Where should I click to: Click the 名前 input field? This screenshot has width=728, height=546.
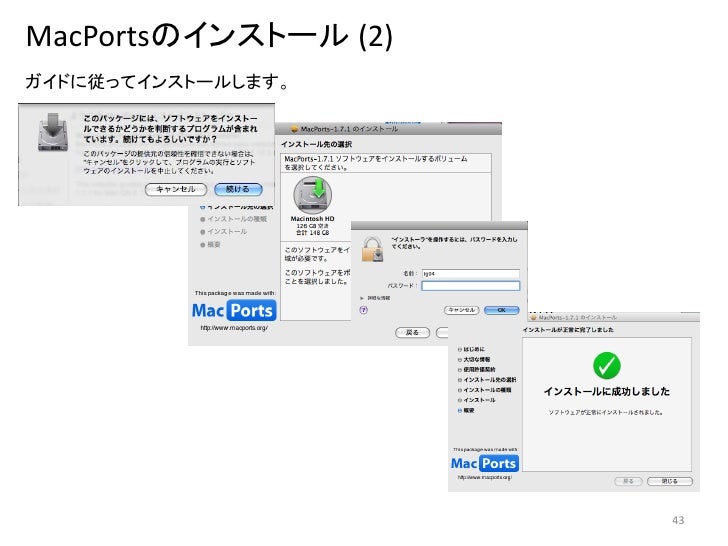(470, 273)
